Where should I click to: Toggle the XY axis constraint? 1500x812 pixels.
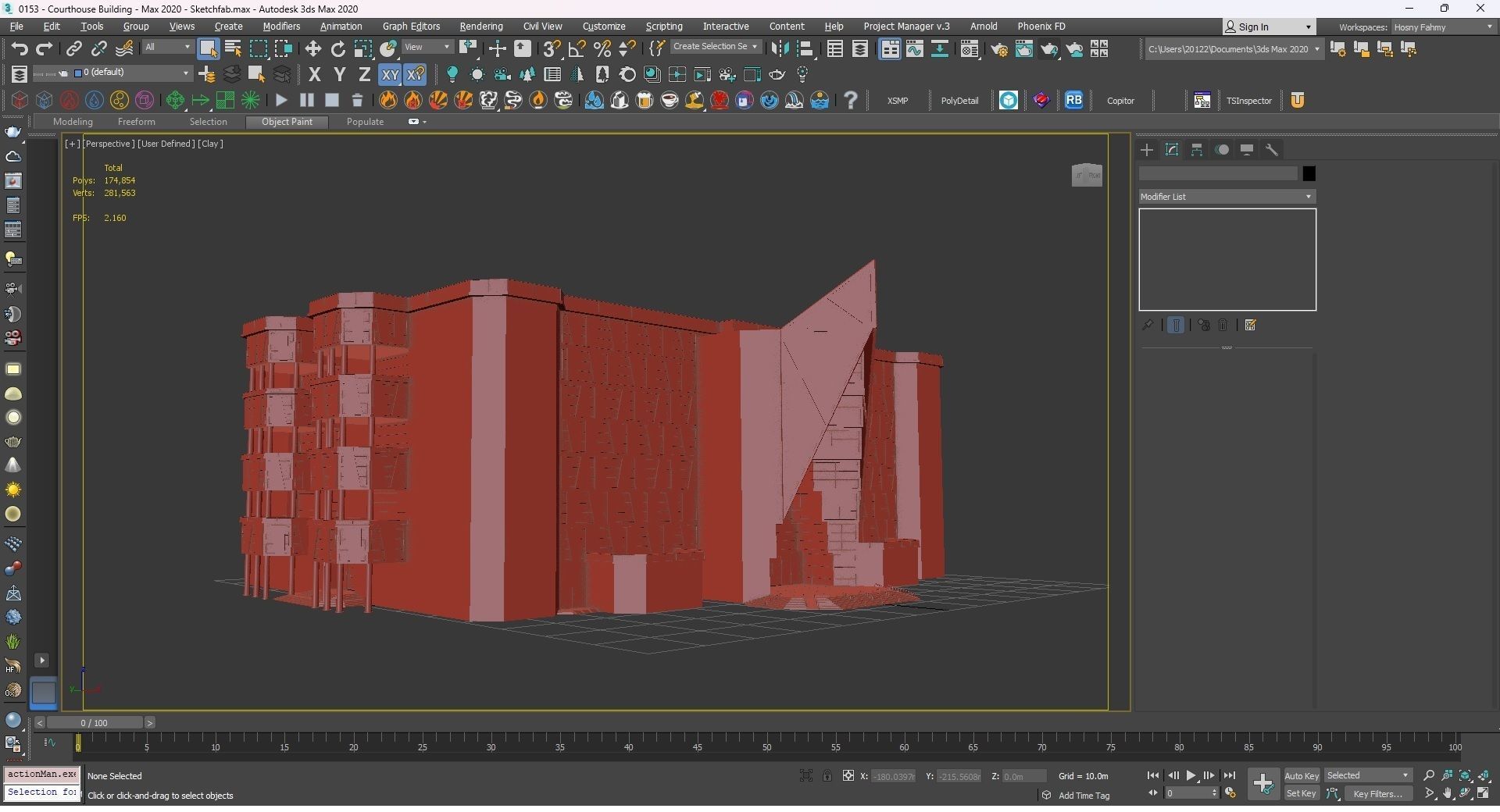389,75
